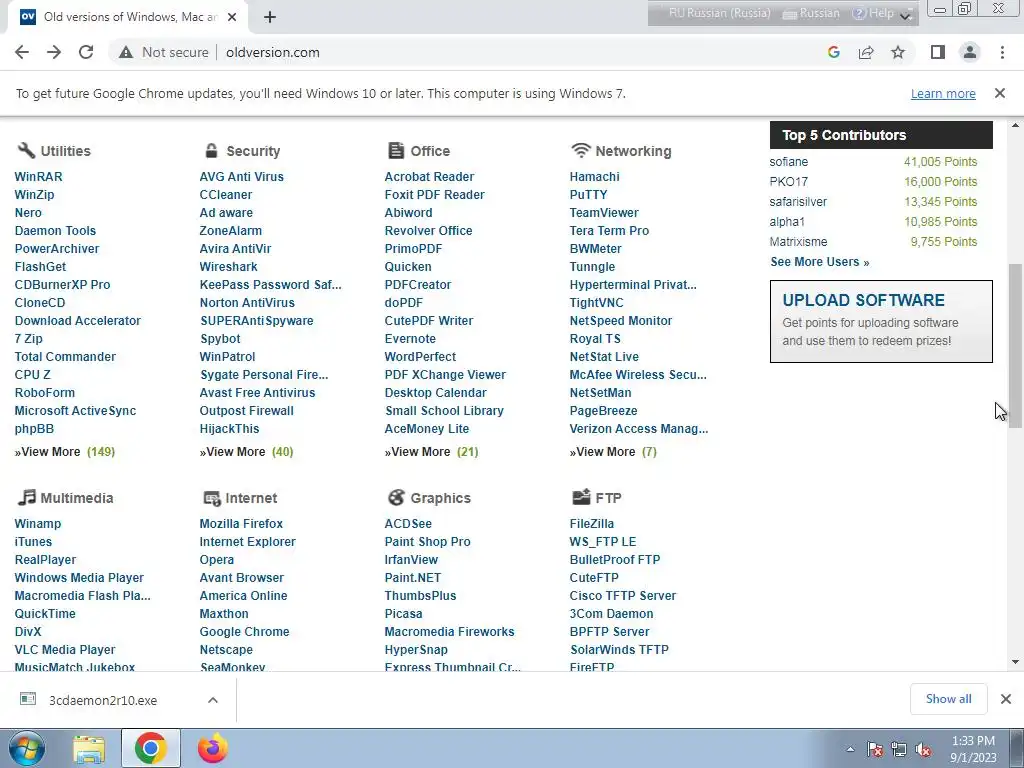The image size is (1024, 768).
Task: Open Chrome side panel
Action: pos(938,52)
